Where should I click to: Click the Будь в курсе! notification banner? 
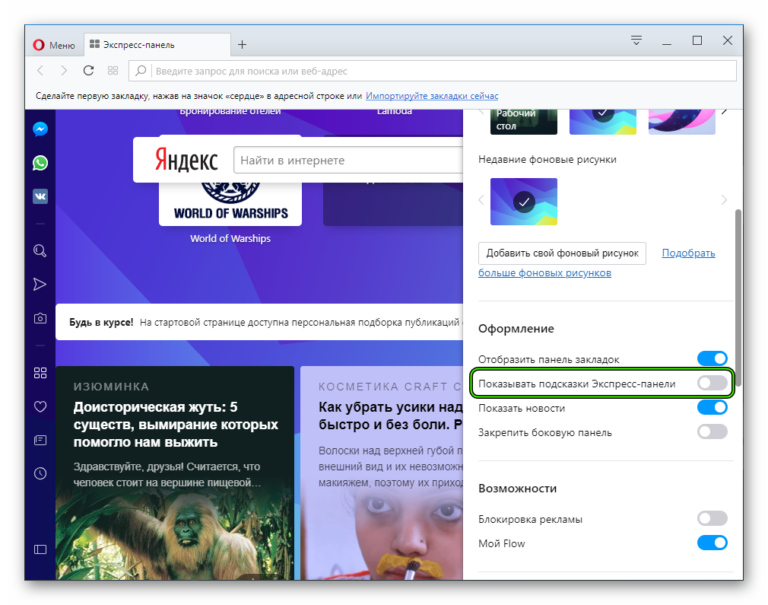pyautogui.click(x=259, y=322)
